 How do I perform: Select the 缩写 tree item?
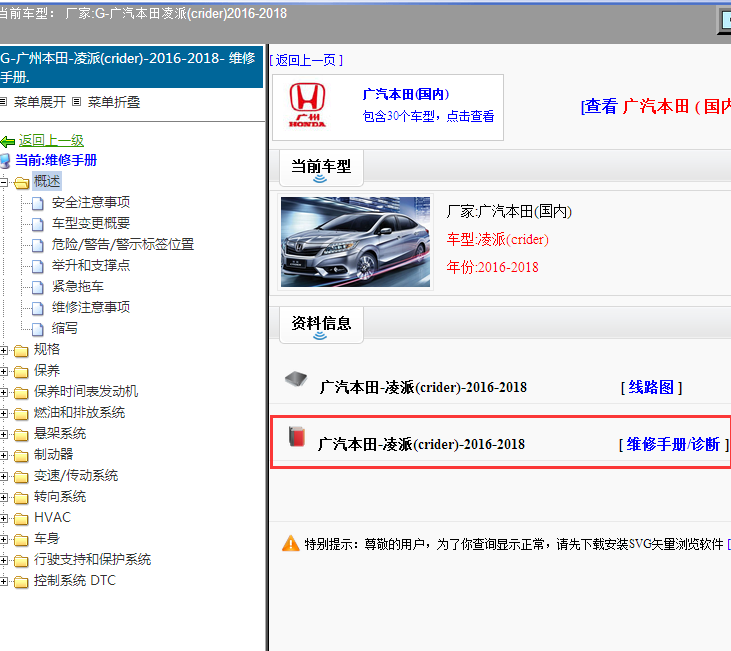coord(65,328)
